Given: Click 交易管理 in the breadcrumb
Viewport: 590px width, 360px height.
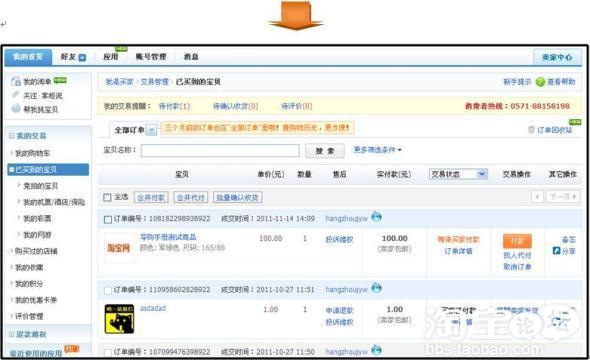Looking at the screenshot, I should coord(154,82).
